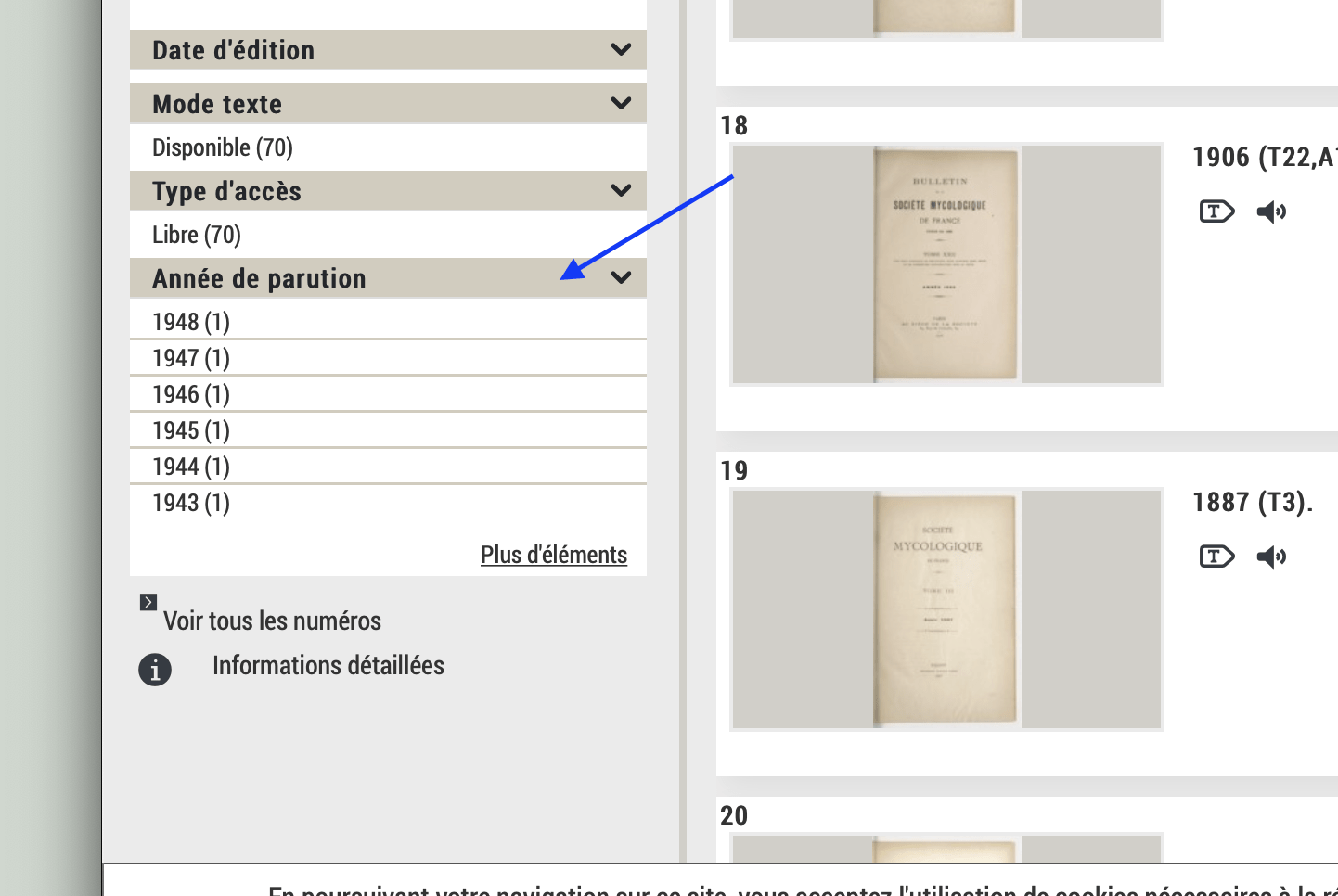Collapse the Date d'édition filter chevron
The width and height of the screenshot is (1338, 896).
coord(621,50)
